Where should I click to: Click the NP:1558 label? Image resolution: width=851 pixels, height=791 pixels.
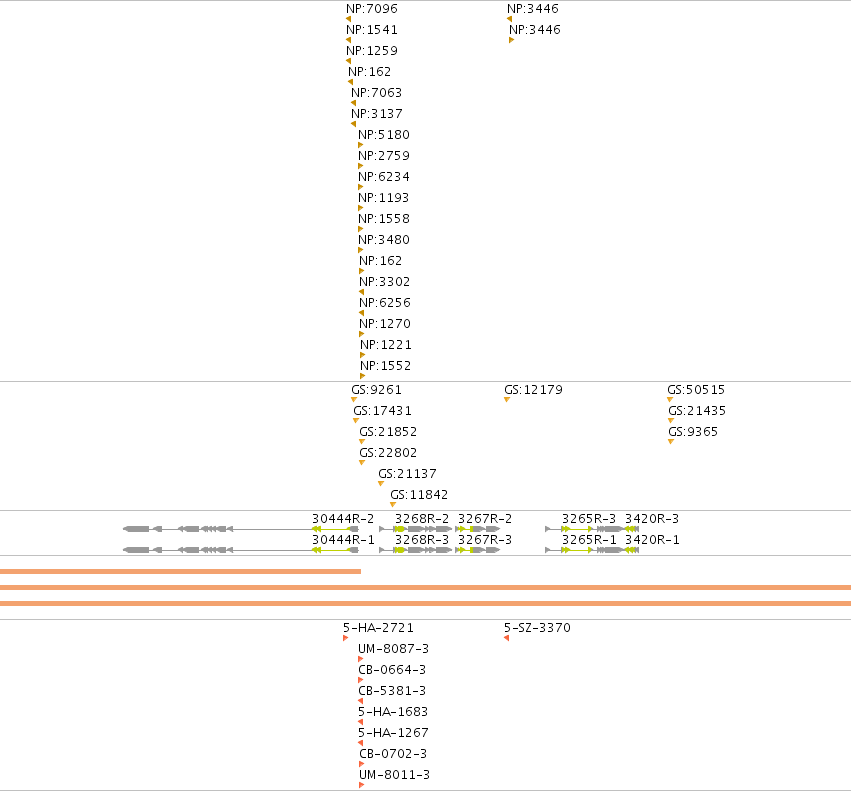tap(384, 219)
